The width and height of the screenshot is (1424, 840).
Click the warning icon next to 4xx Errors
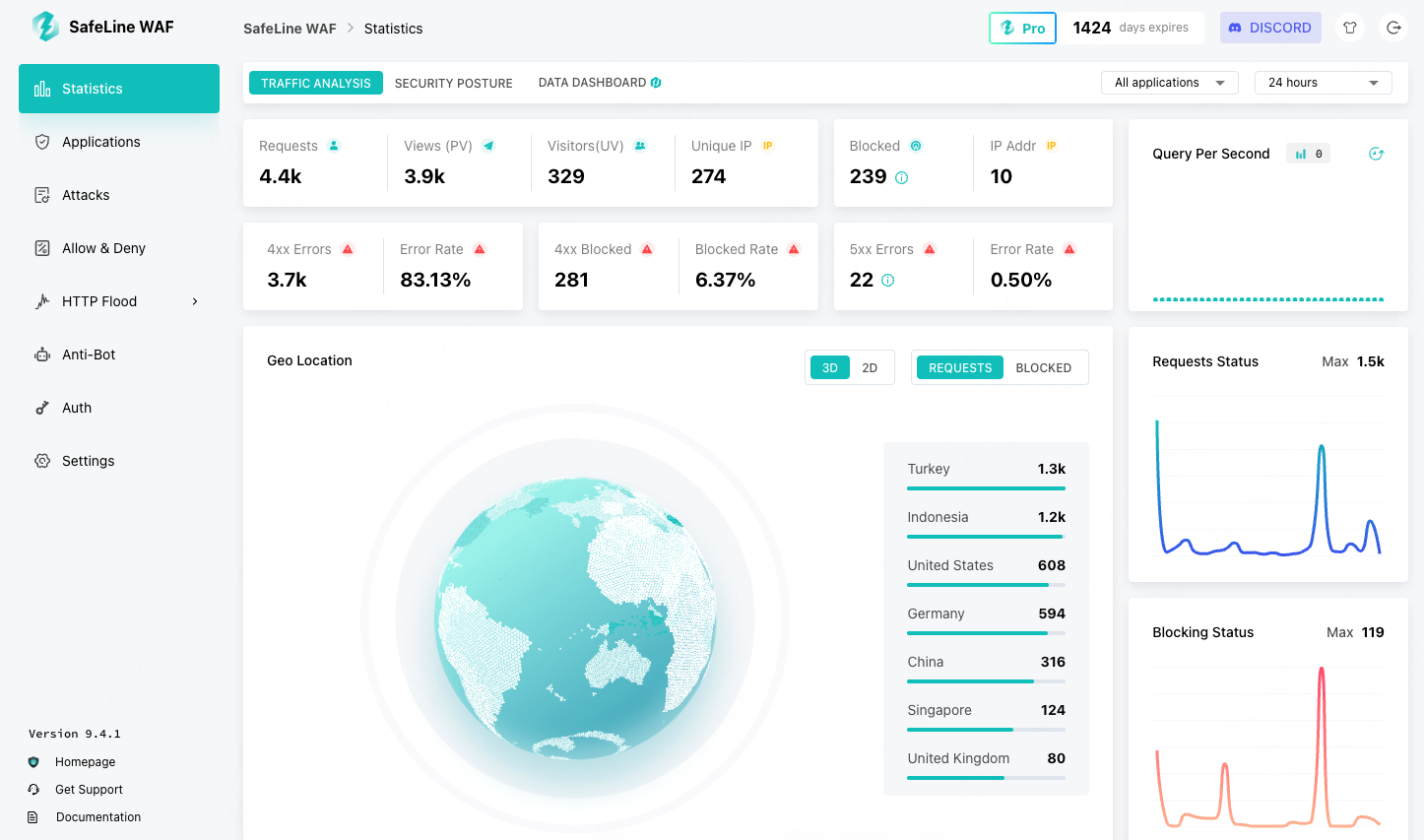point(348,249)
